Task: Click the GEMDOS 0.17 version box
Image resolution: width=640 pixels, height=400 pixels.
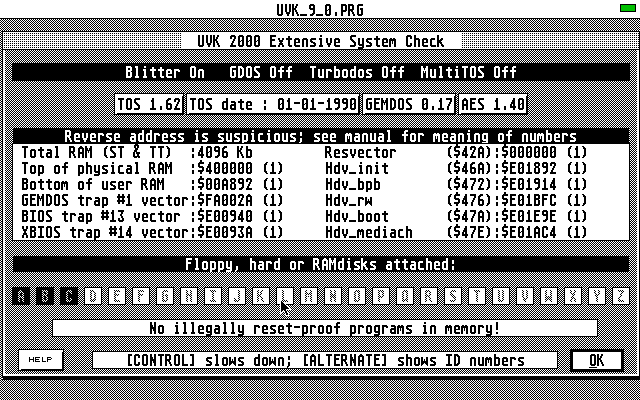Action: click(409, 104)
